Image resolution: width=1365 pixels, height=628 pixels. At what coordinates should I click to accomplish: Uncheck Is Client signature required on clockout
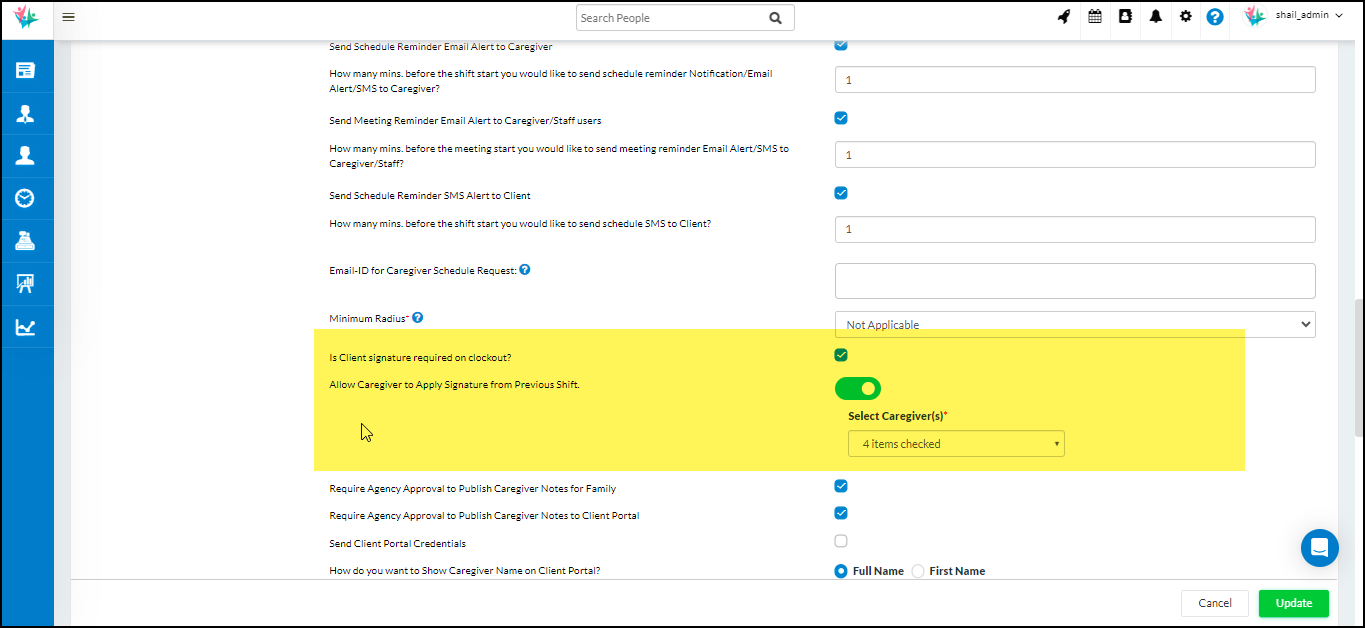point(841,355)
